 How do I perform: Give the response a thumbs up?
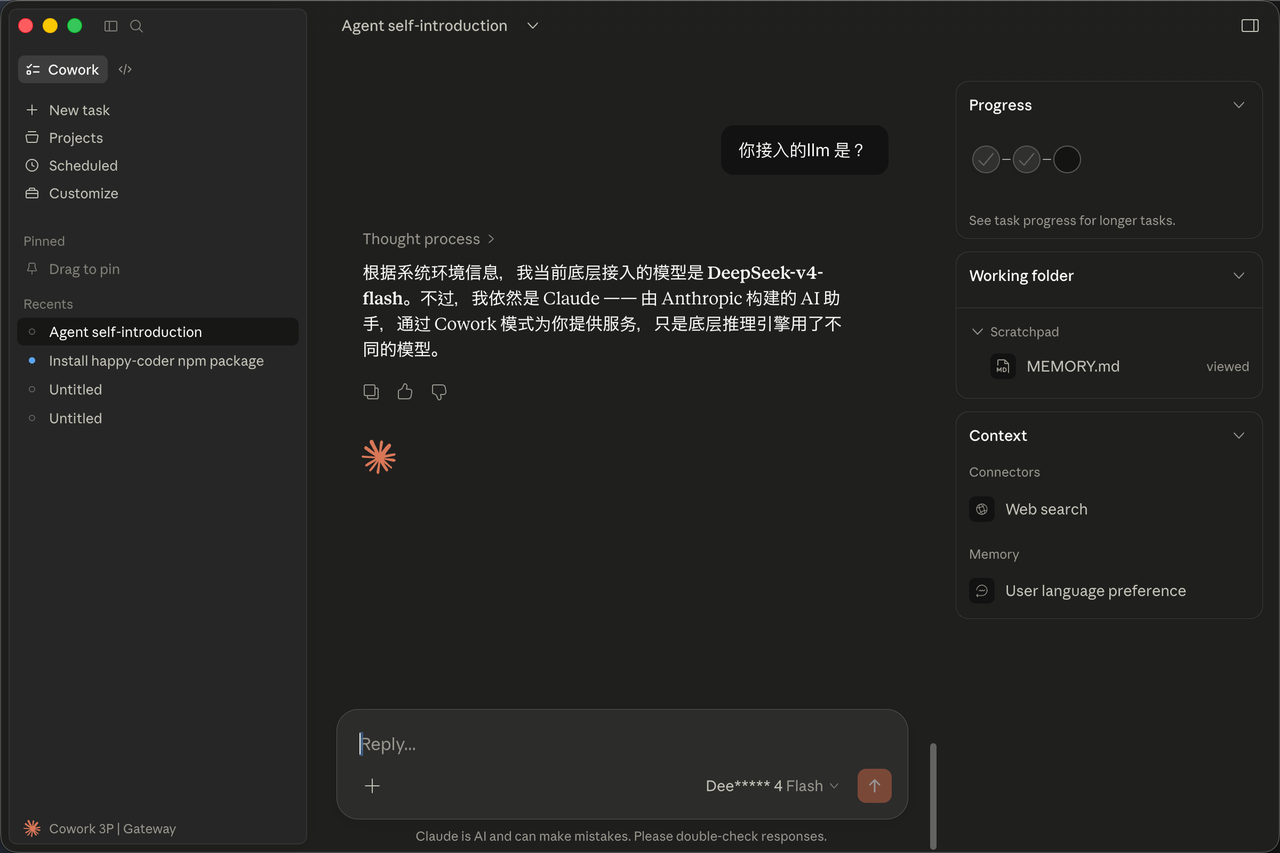point(405,392)
